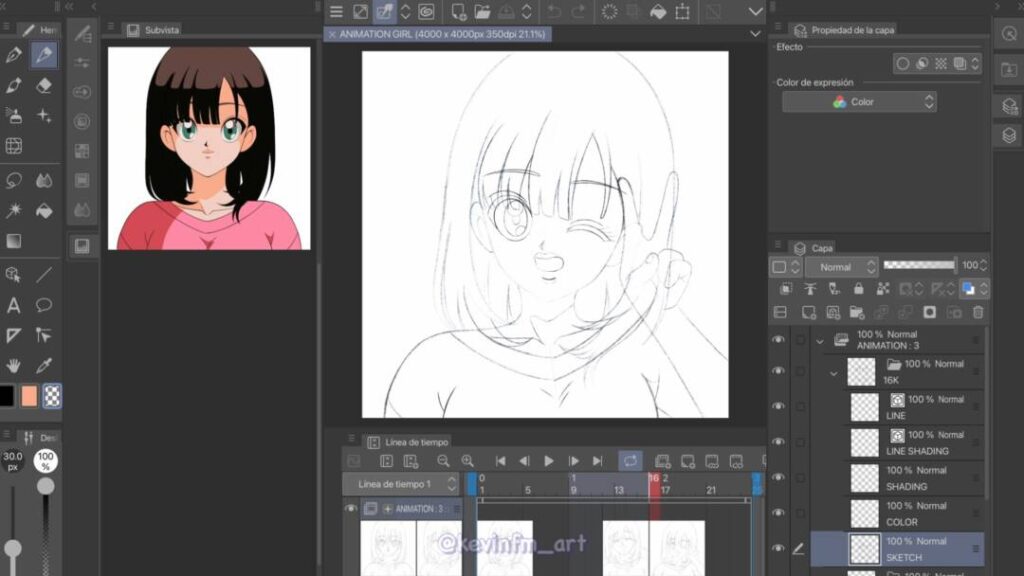Hide the COLOR layer
The width and height of the screenshot is (1024, 576).
point(778,513)
